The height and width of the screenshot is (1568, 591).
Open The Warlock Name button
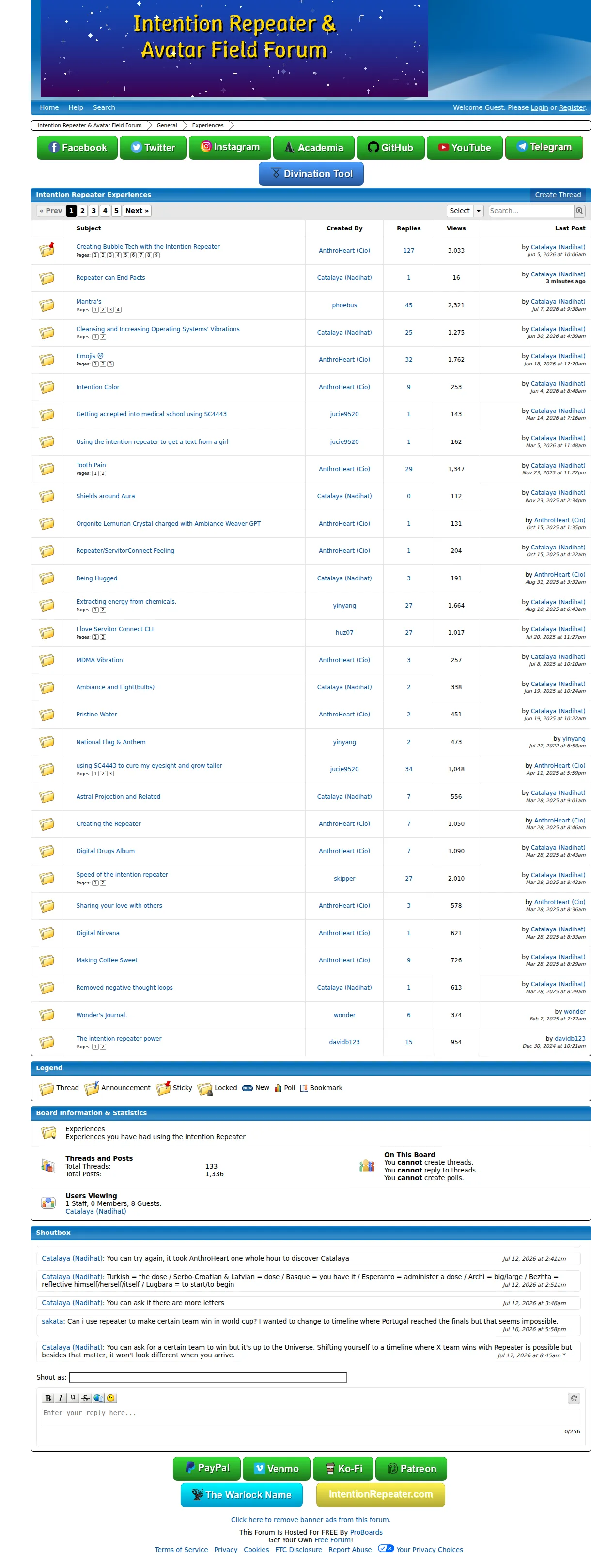[x=241, y=1494]
